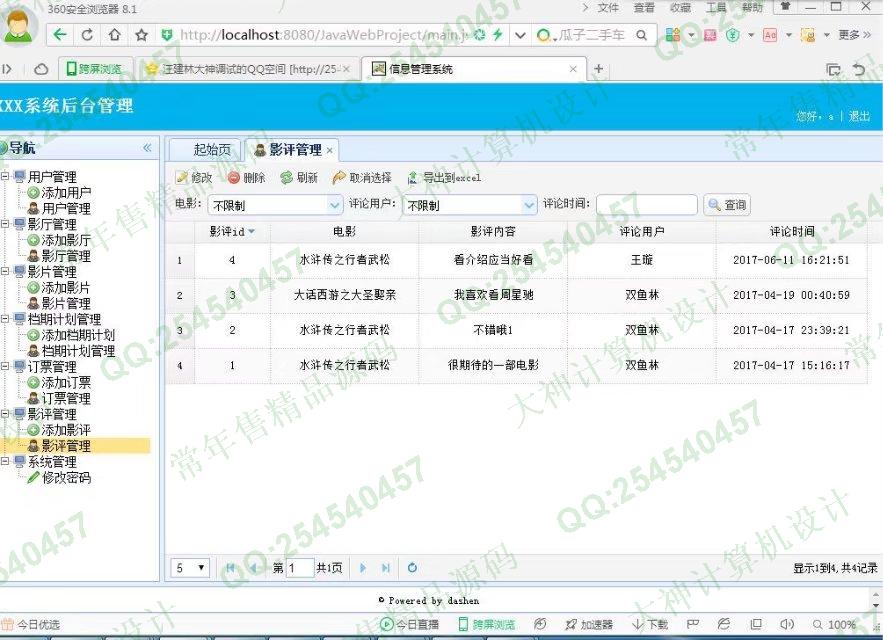Click the 退出 logout link
This screenshot has width=883, height=640.
point(859,117)
